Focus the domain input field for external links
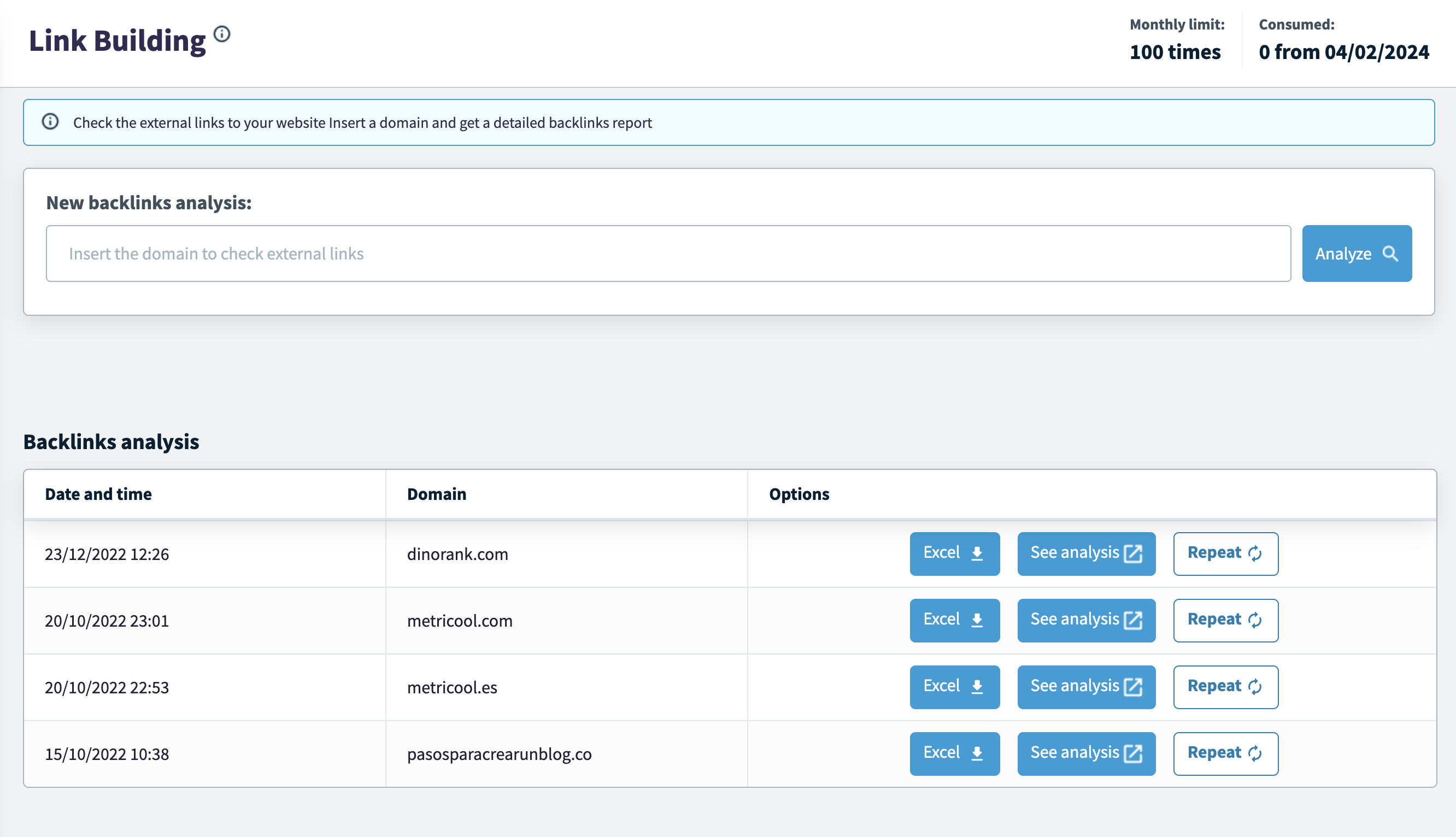This screenshot has width=1456, height=837. pos(668,254)
